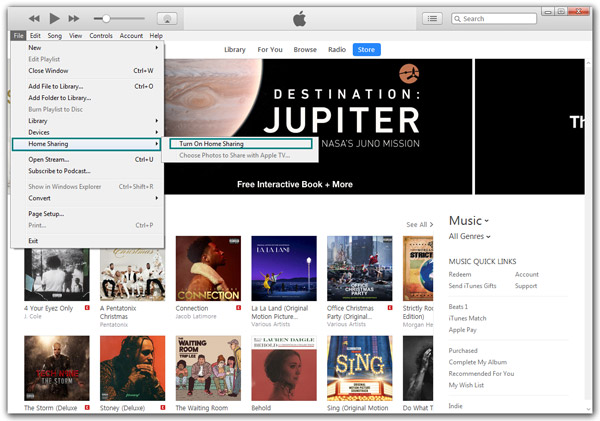Click Send iTunes Gifts link
The height and width of the screenshot is (421, 600).
472,286
